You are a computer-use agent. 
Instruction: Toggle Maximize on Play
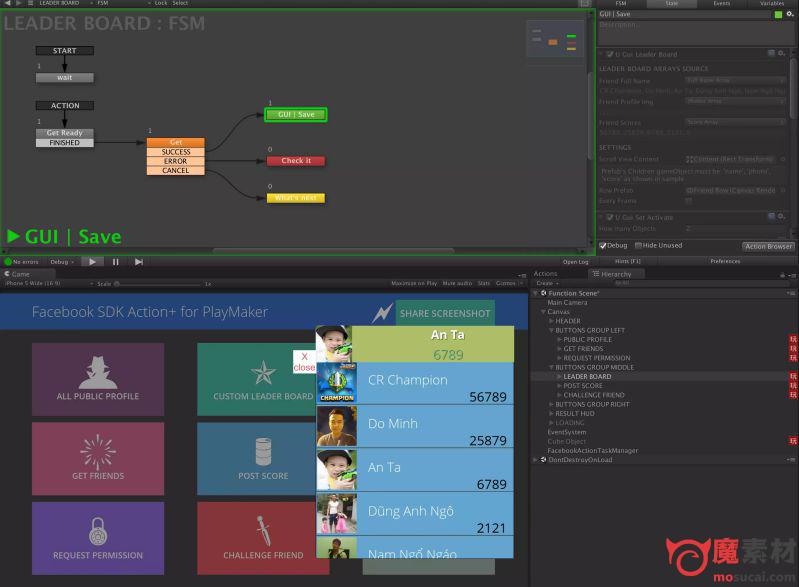click(414, 283)
